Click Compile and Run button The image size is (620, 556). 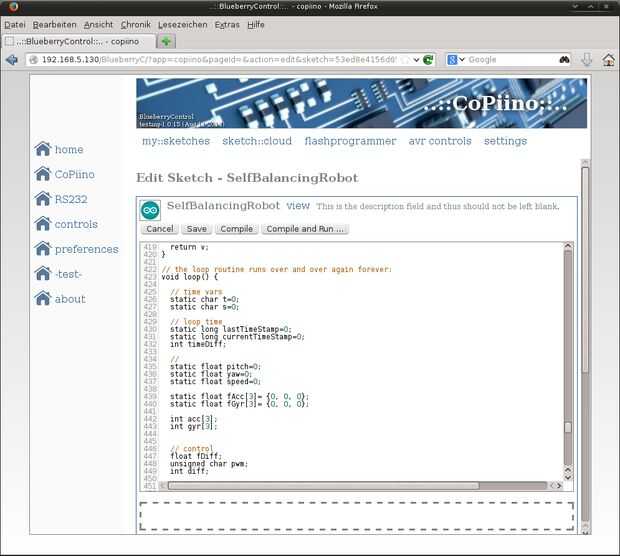pos(305,229)
